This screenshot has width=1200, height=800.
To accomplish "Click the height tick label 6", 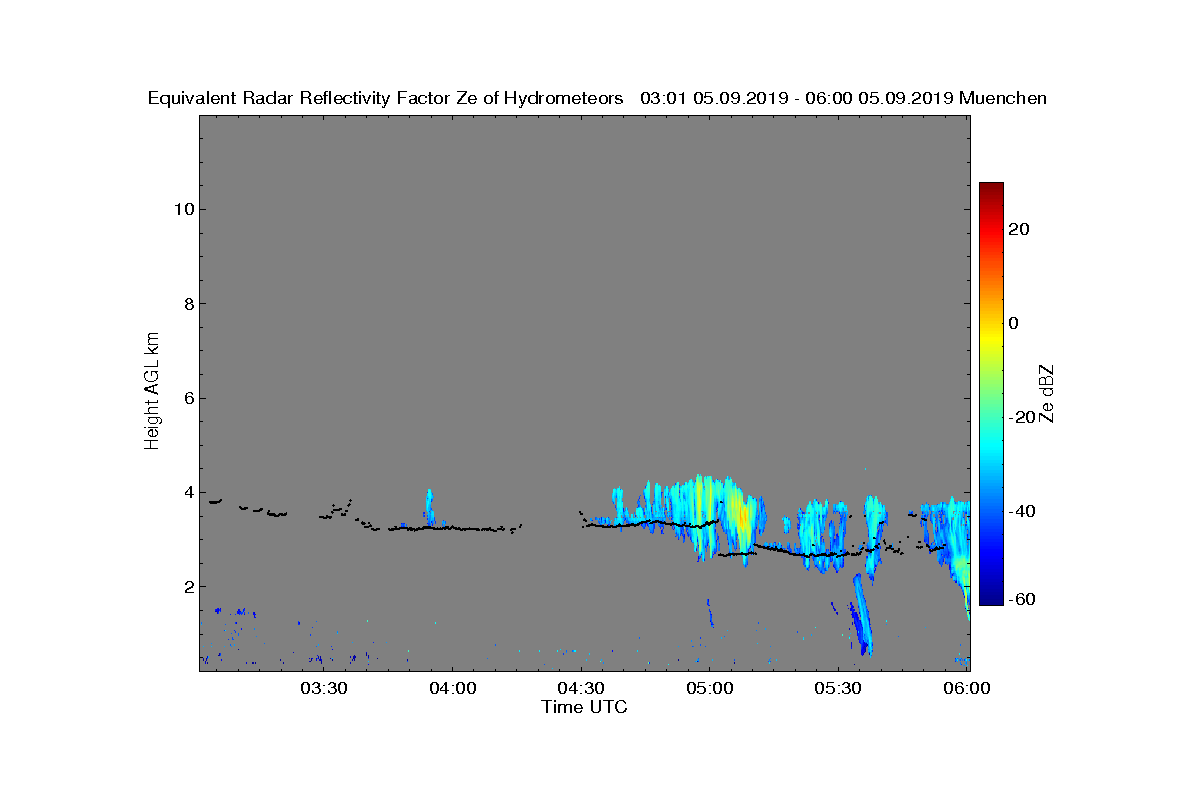I will pyautogui.click(x=187, y=398).
